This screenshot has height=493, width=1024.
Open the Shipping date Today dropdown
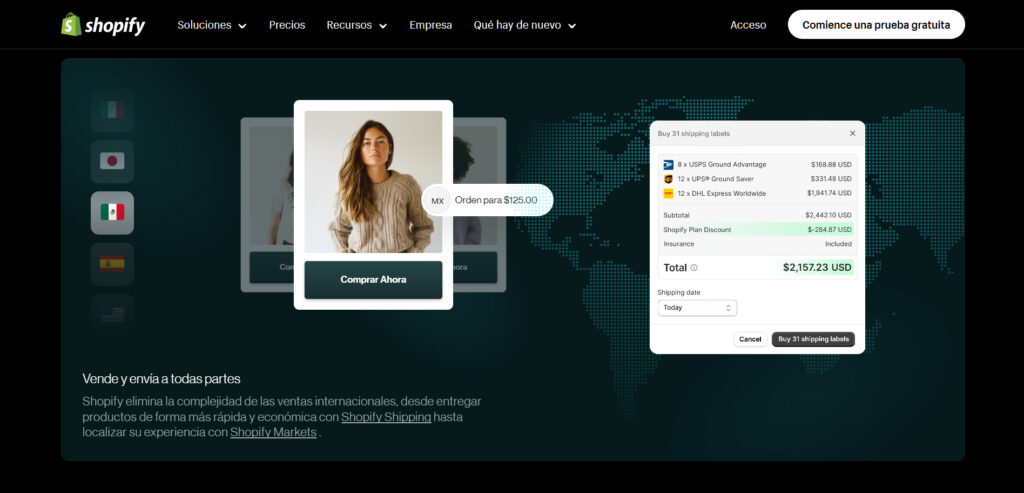697,308
